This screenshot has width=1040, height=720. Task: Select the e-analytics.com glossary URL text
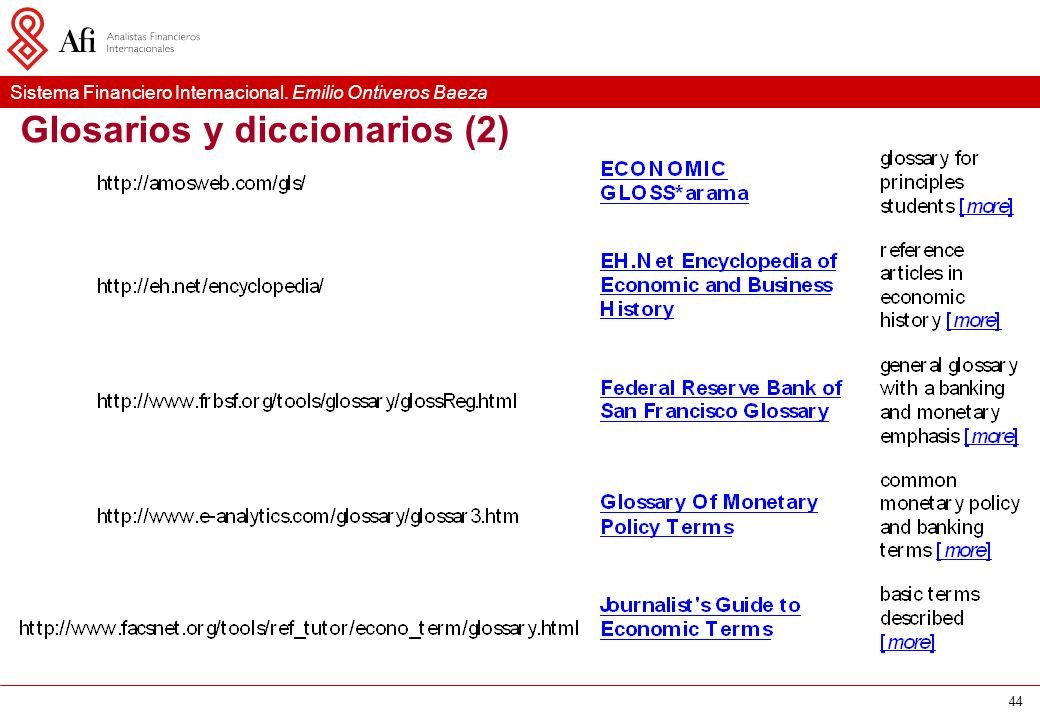pos(308,516)
